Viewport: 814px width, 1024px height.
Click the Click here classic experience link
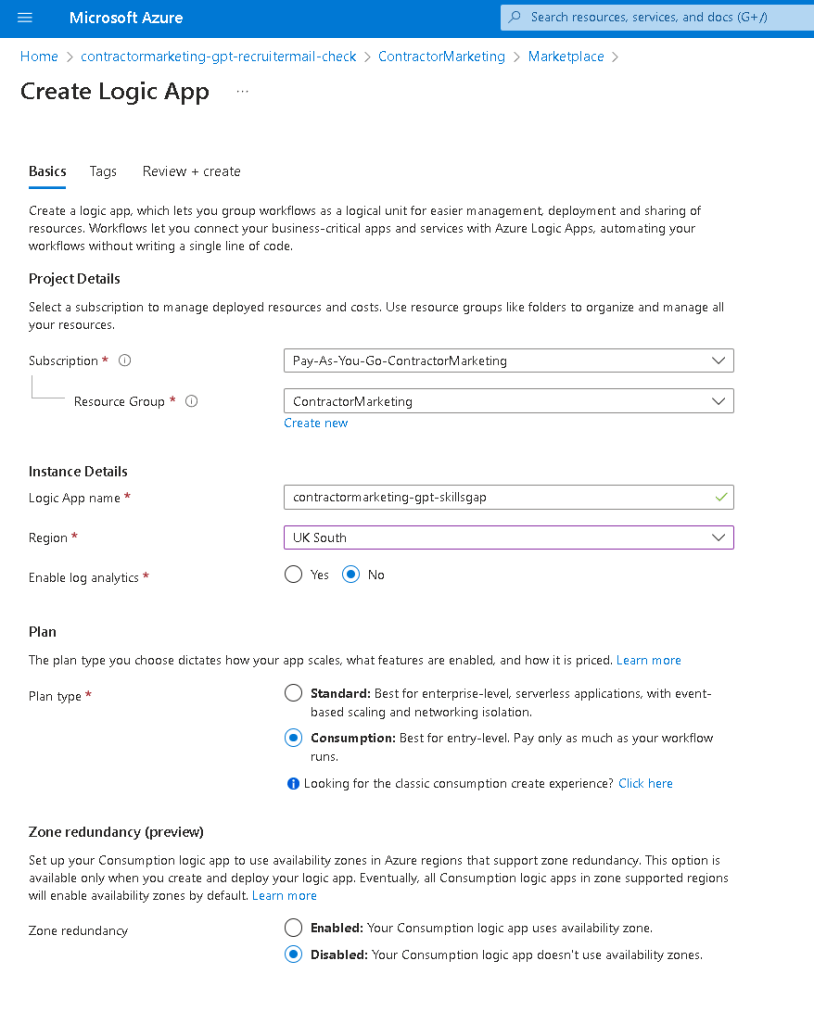click(x=645, y=784)
